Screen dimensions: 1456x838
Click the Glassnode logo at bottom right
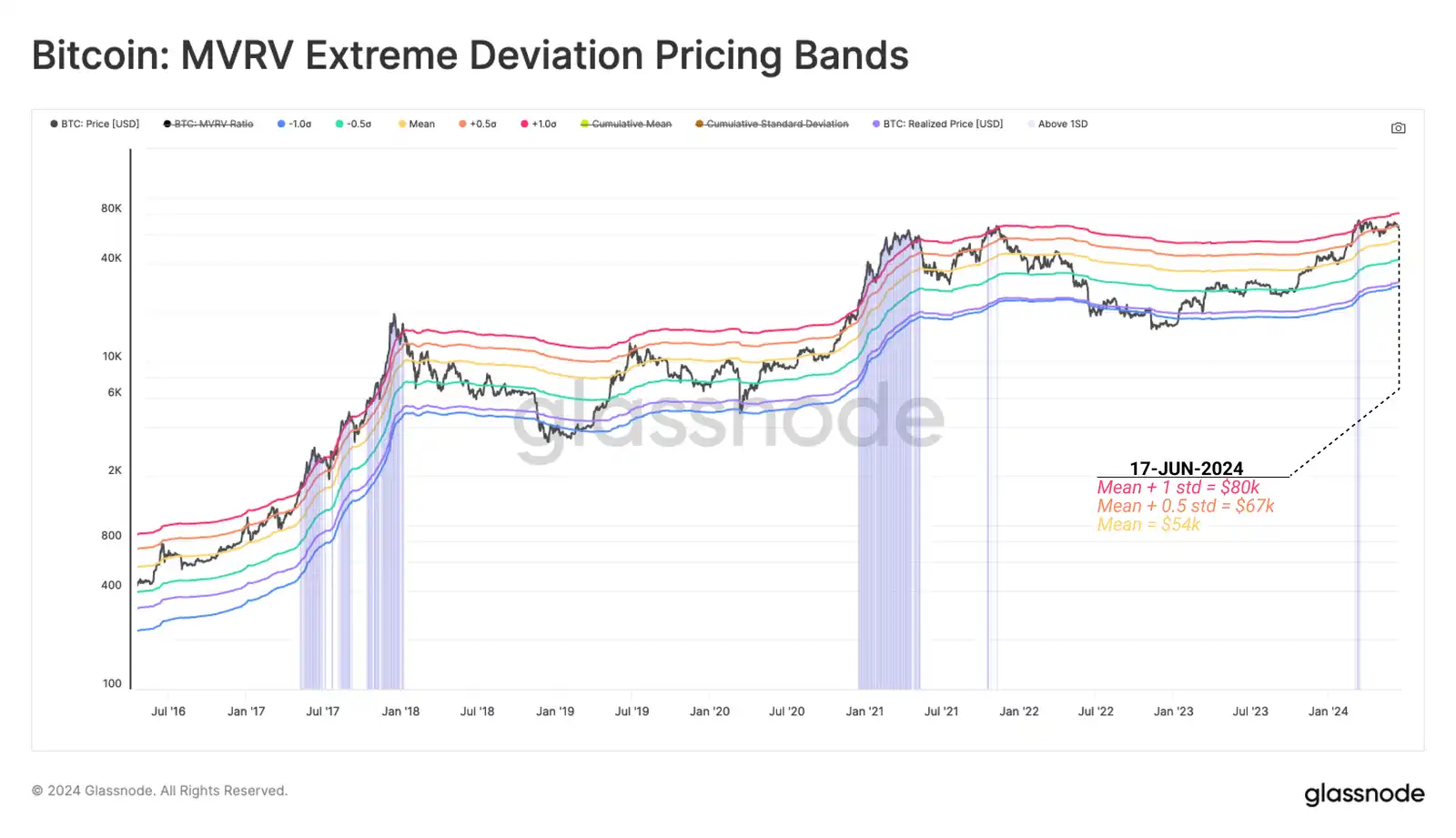pos(1364,793)
